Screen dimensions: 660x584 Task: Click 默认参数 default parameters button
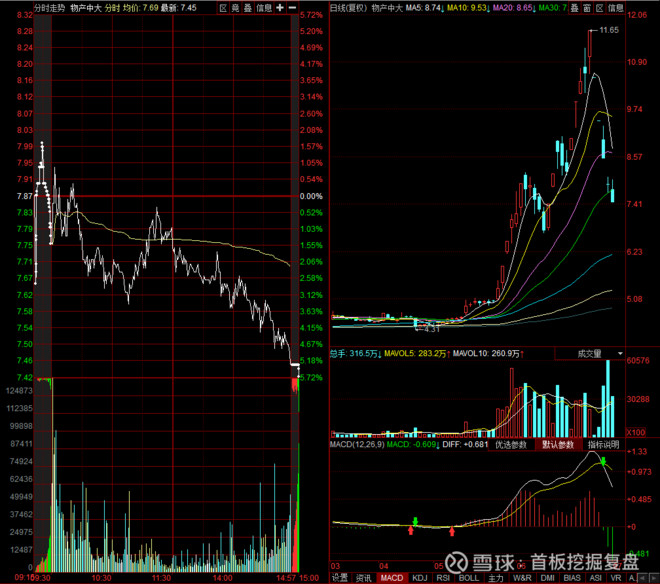tap(558, 445)
